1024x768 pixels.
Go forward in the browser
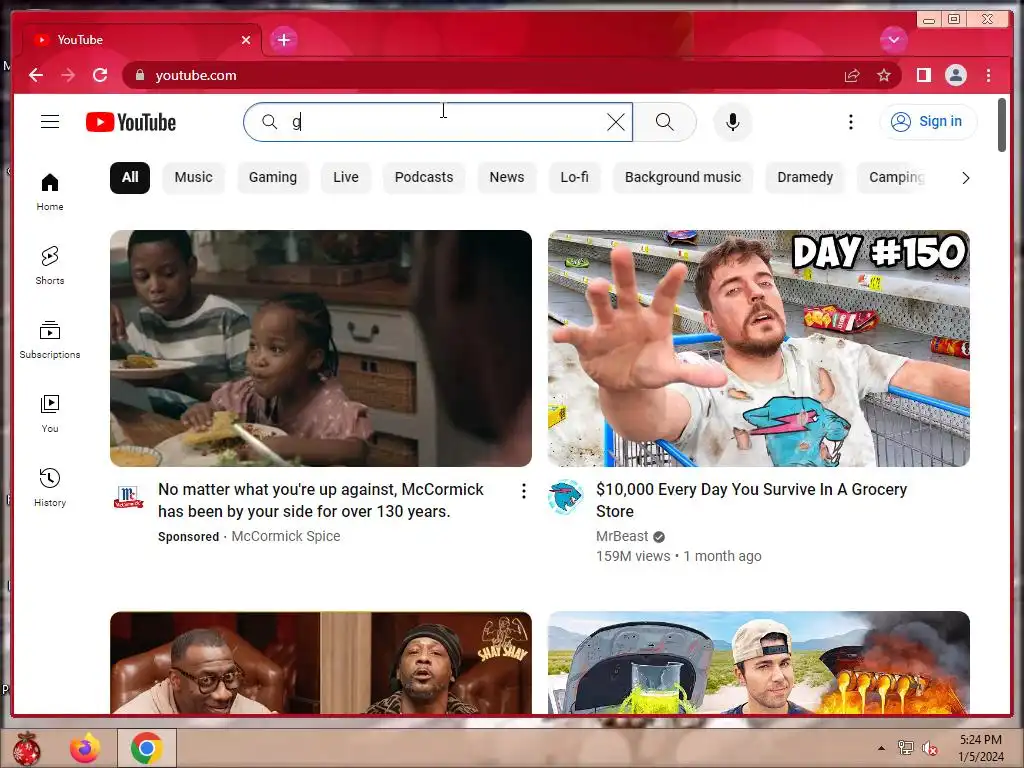click(68, 75)
